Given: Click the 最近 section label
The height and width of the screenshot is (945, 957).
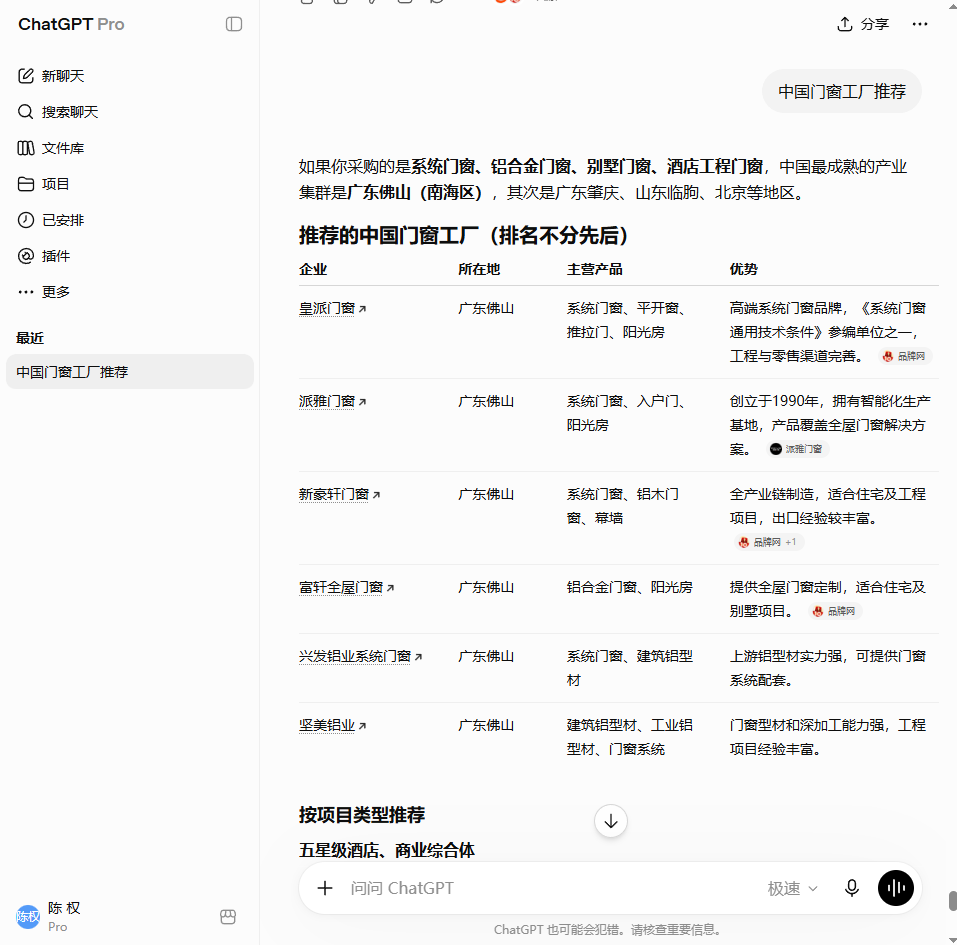Looking at the screenshot, I should 30,338.
